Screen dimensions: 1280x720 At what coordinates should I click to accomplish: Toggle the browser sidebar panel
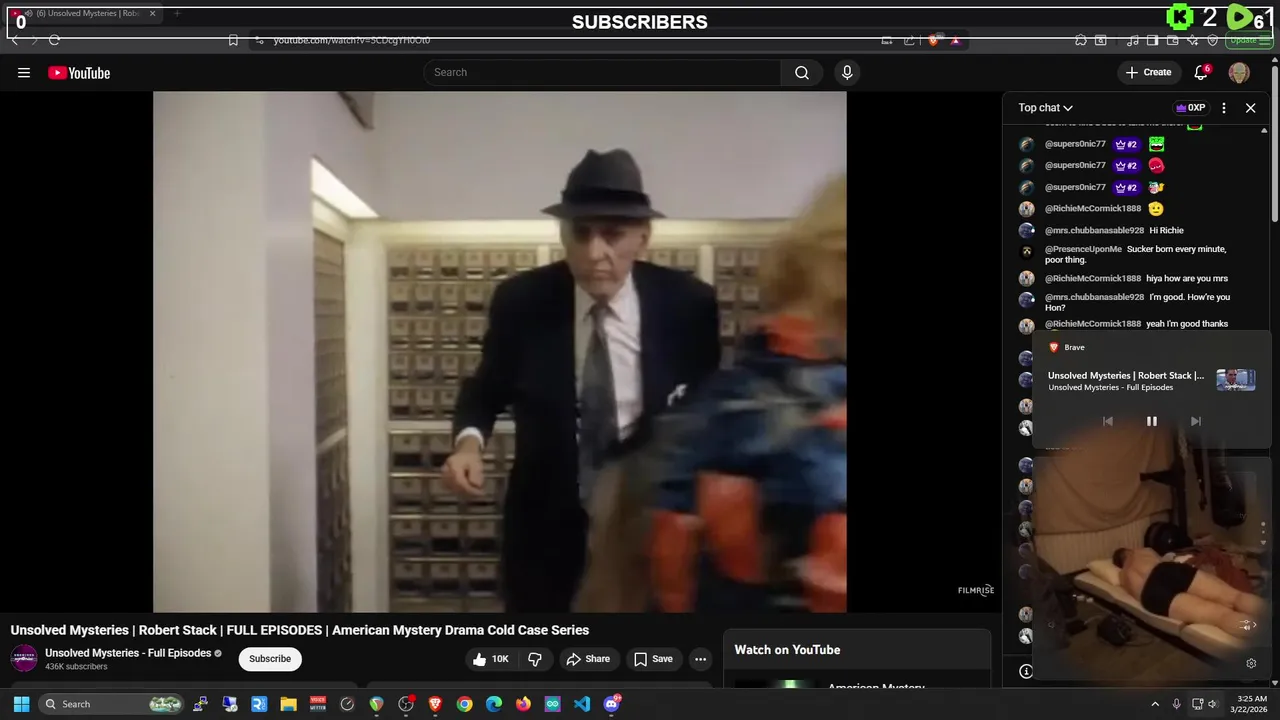point(1153,40)
